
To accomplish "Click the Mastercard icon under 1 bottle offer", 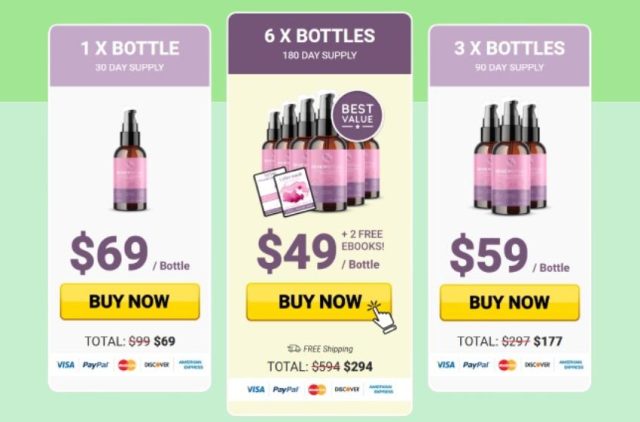I will click(127, 365).
